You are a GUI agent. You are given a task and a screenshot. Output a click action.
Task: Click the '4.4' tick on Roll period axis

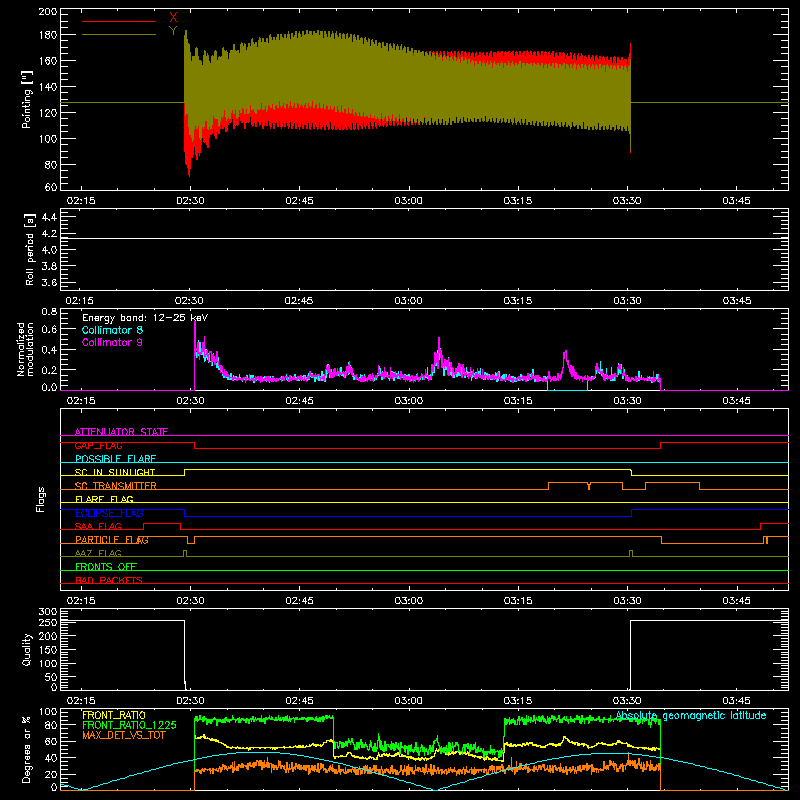pyautogui.click(x=49, y=217)
